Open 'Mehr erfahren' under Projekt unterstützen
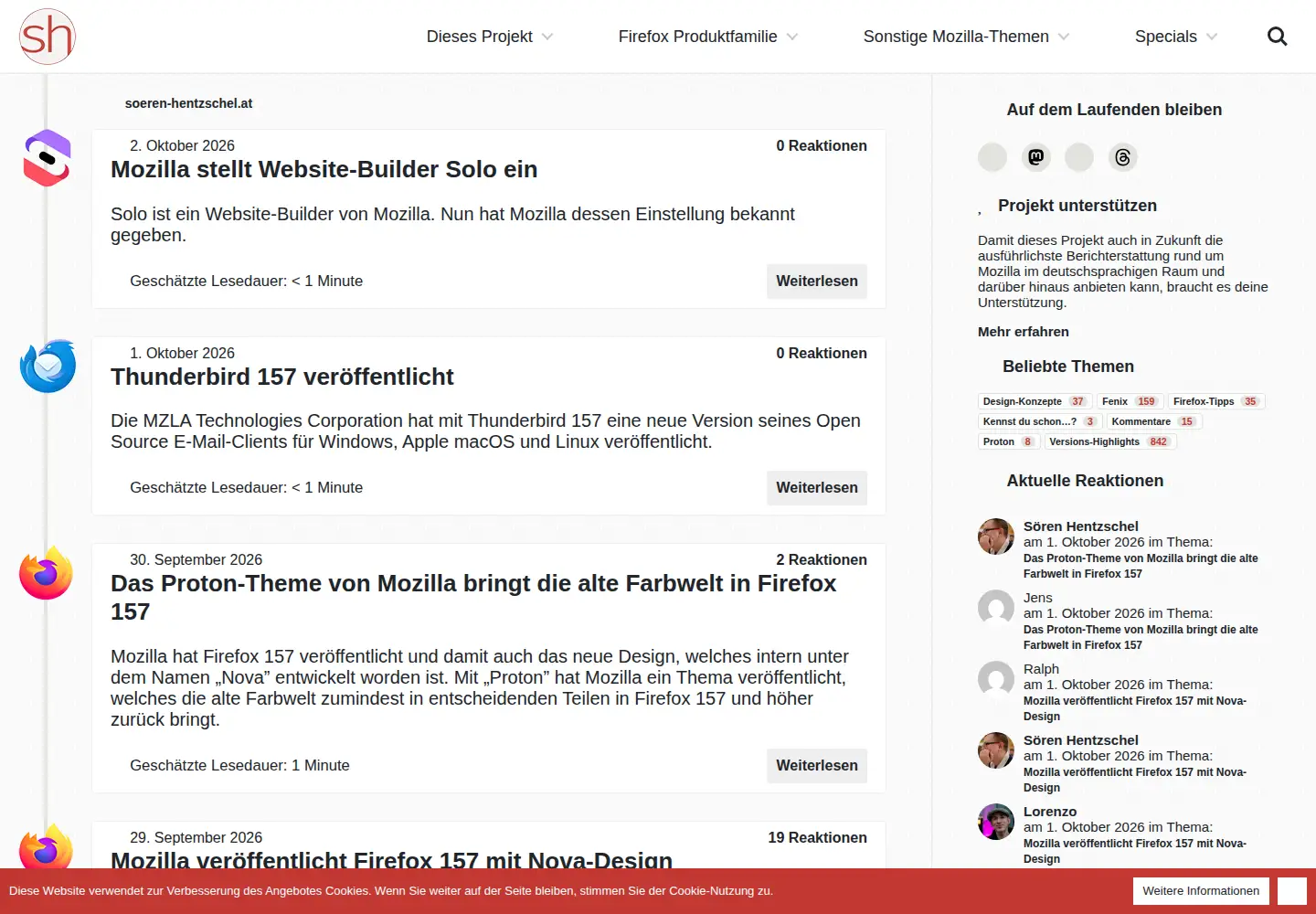This screenshot has width=1316, height=914. (1024, 332)
